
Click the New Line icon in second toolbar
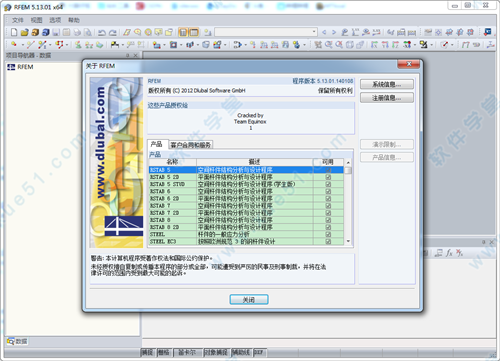pyautogui.click(x=31, y=44)
